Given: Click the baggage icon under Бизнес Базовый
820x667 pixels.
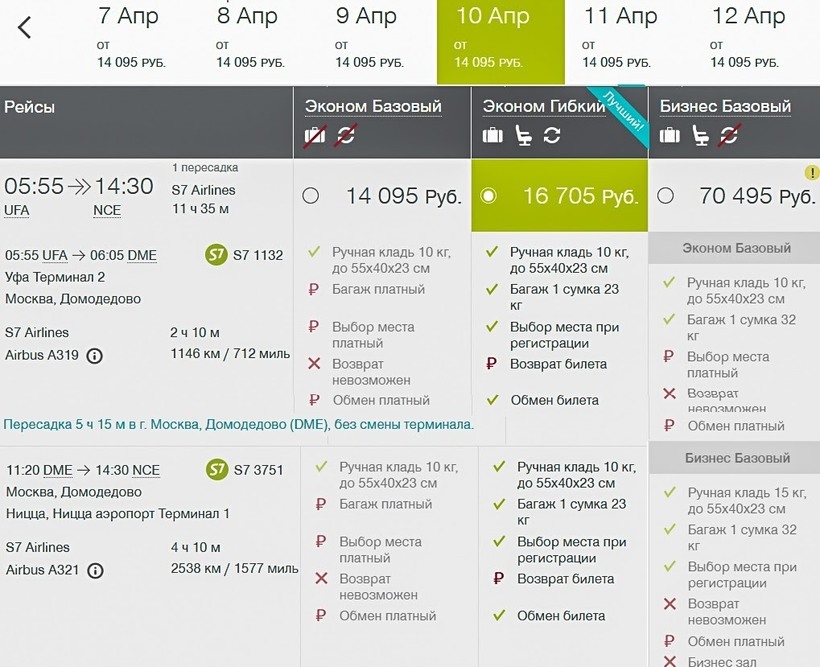Looking at the screenshot, I should tap(670, 135).
